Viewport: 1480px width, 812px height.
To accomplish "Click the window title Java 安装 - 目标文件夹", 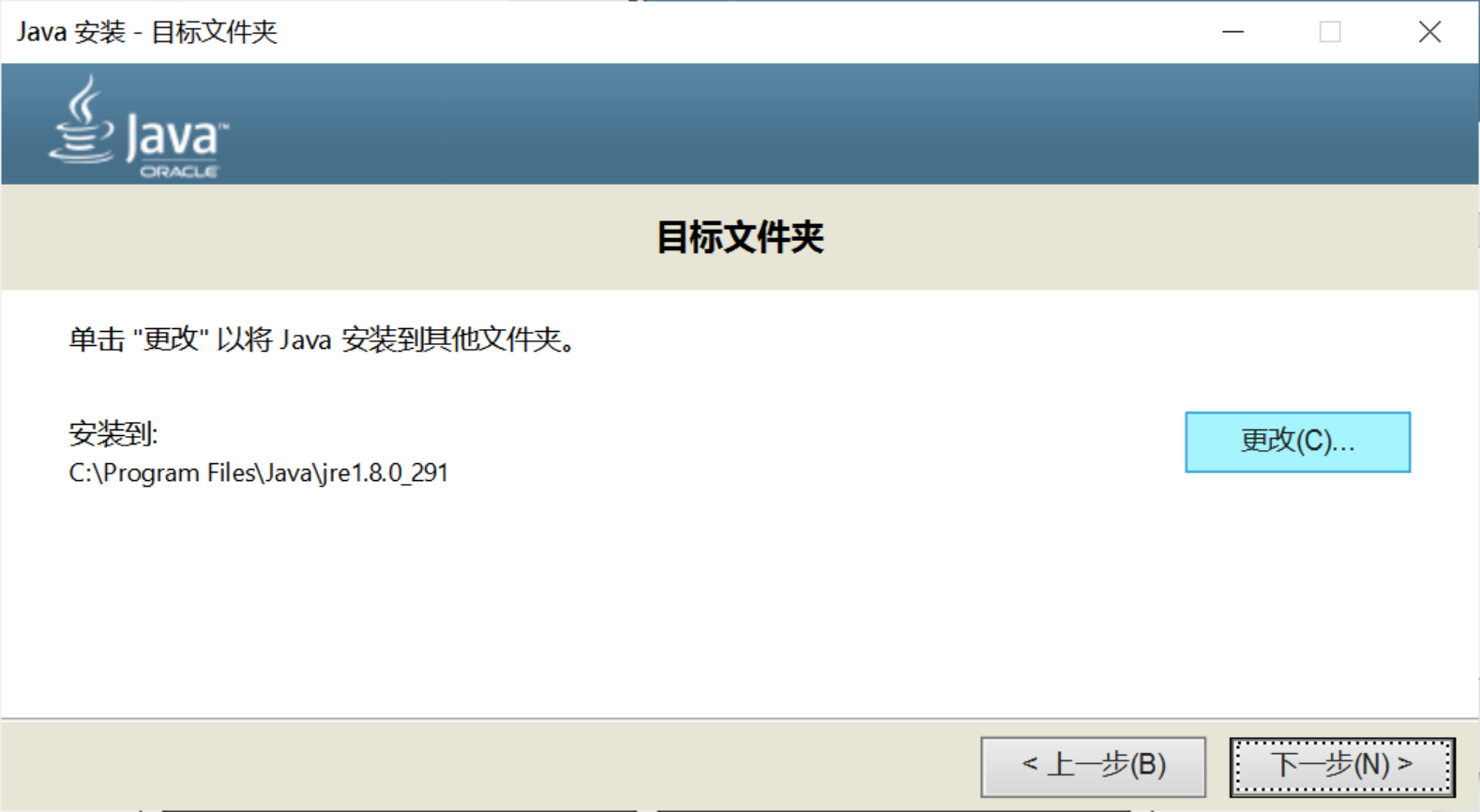I will click(147, 32).
